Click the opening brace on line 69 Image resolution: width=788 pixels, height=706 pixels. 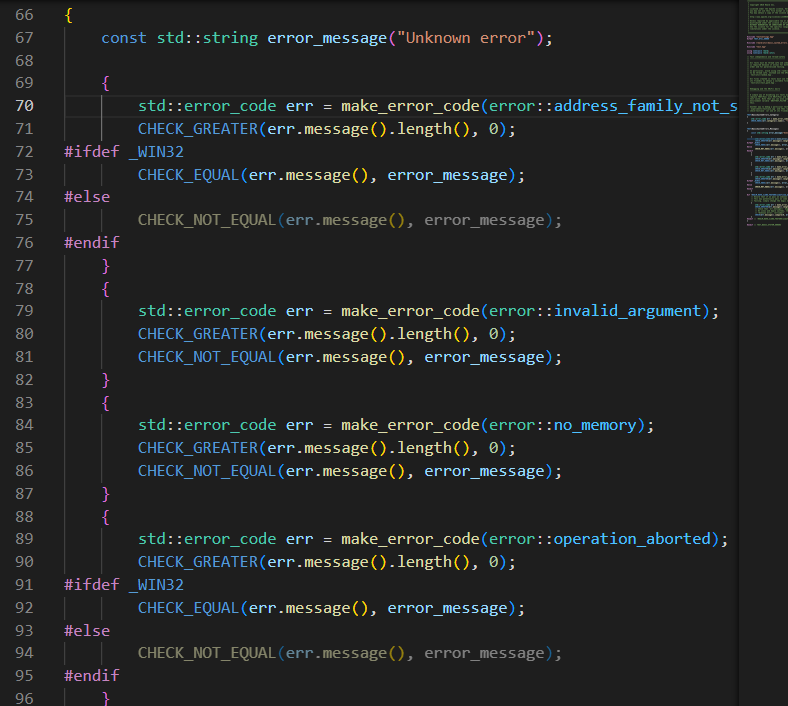(106, 83)
